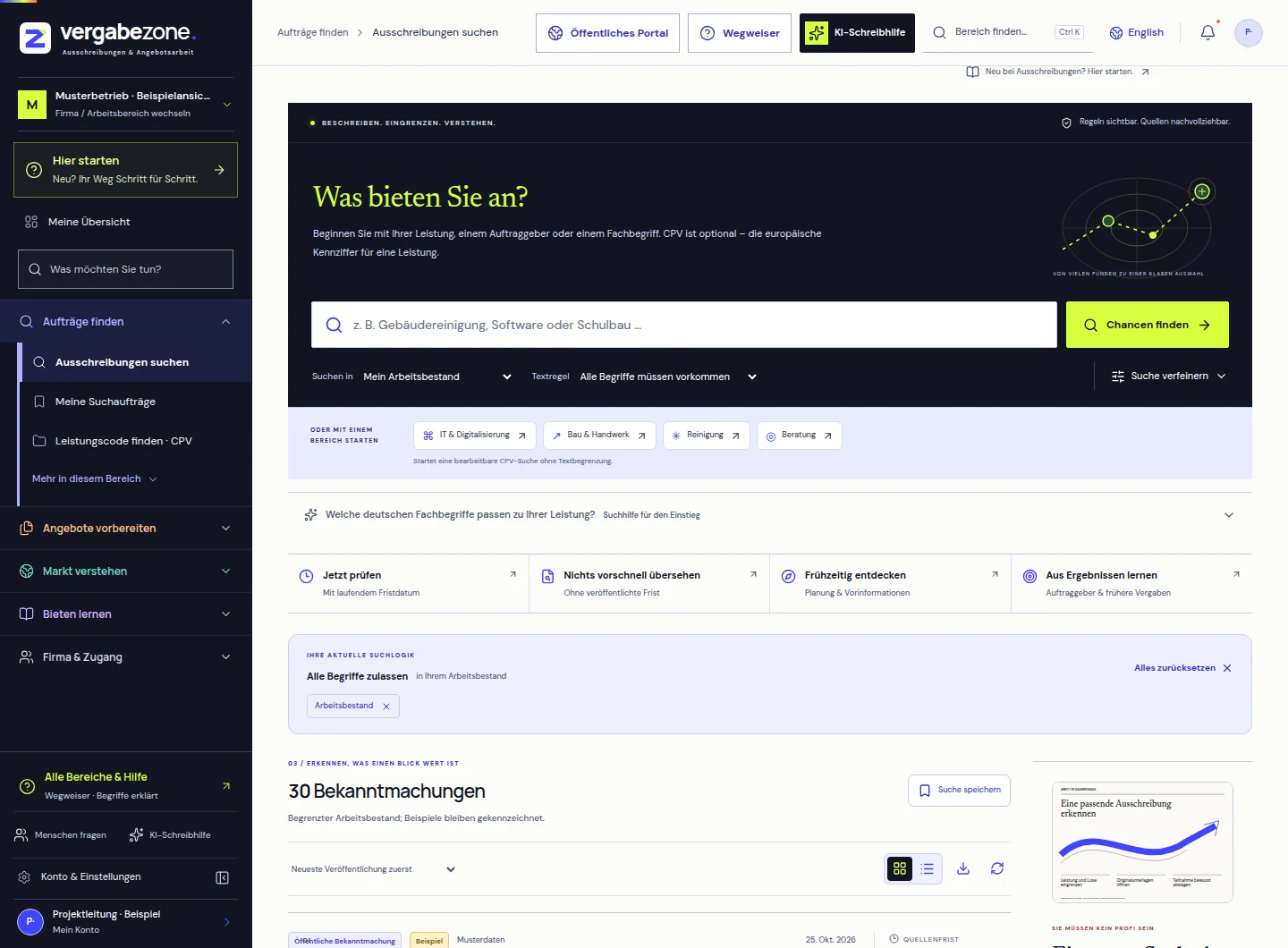Viewport: 1288px width, 948px height.
Task: Choose the Beratung quick-start chip
Action: pos(800,436)
